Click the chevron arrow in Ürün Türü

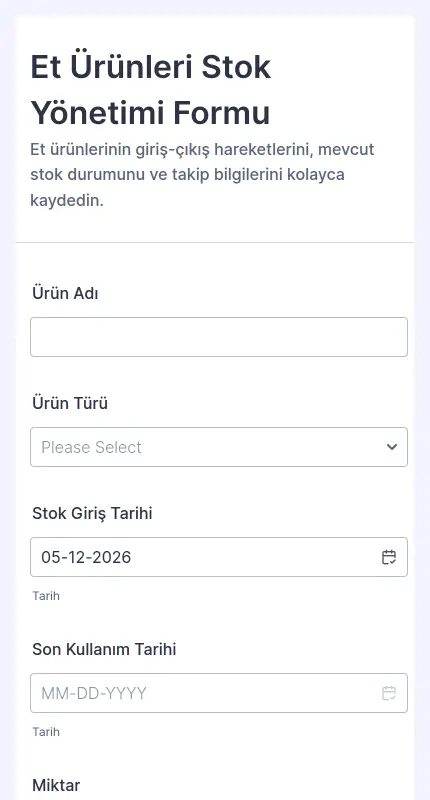pyautogui.click(x=392, y=447)
